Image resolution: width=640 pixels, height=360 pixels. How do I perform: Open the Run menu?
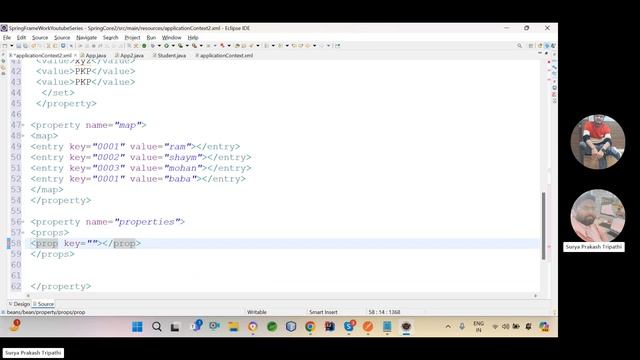pyautogui.click(x=151, y=38)
